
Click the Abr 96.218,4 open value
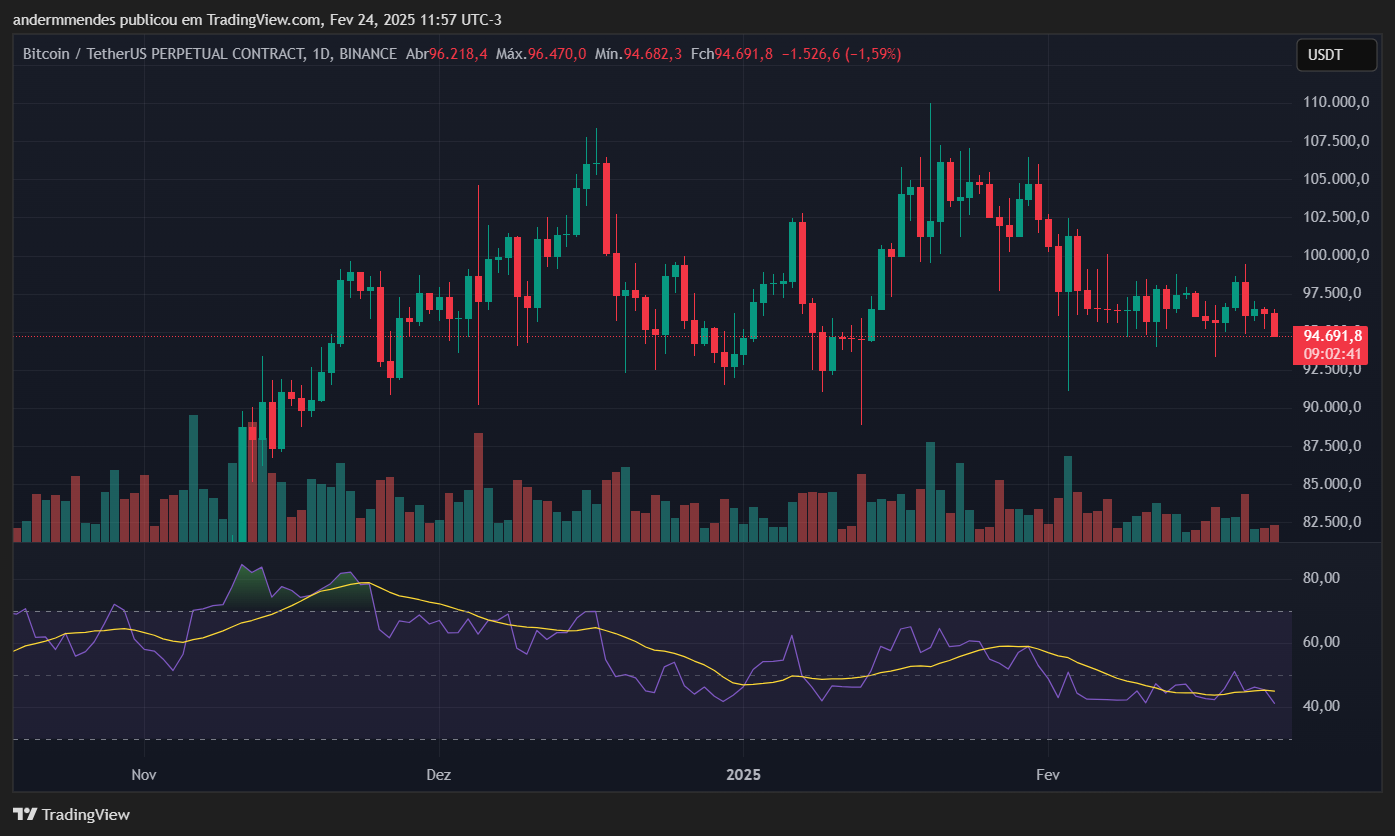tap(446, 54)
